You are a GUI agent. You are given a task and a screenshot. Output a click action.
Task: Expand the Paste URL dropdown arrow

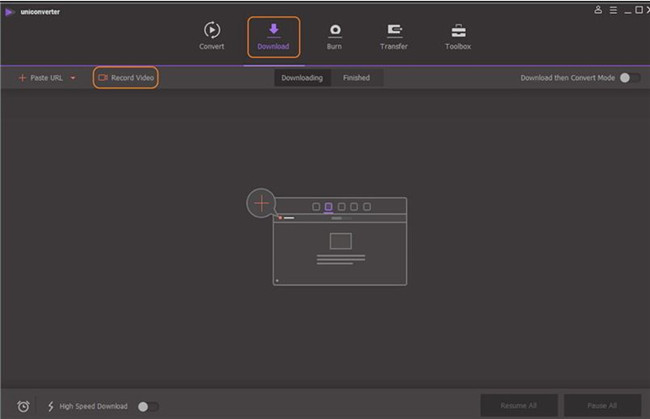coord(73,77)
